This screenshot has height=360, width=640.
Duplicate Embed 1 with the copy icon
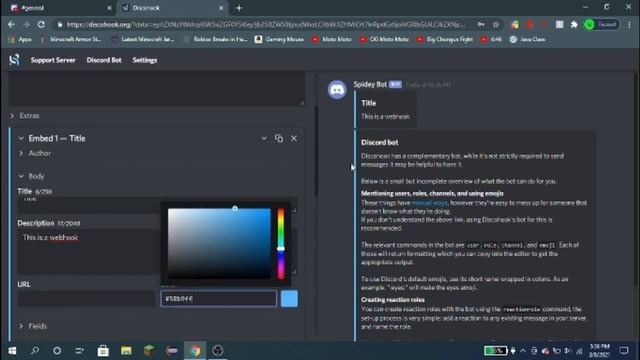click(x=279, y=138)
